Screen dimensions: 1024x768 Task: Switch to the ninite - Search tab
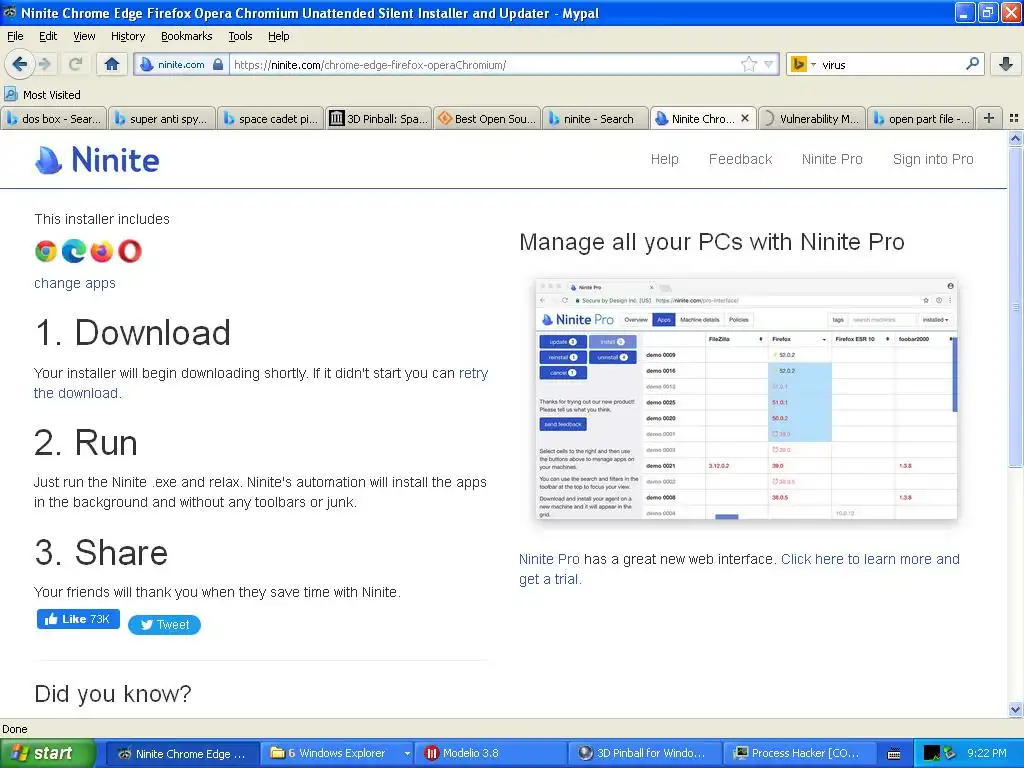[595, 118]
